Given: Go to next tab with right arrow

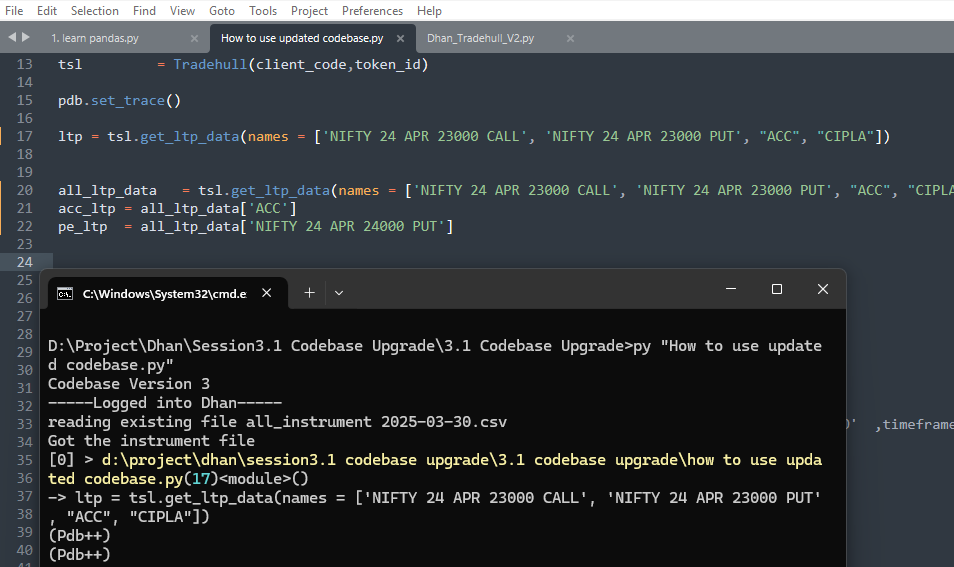Looking at the screenshot, I should [x=26, y=37].
